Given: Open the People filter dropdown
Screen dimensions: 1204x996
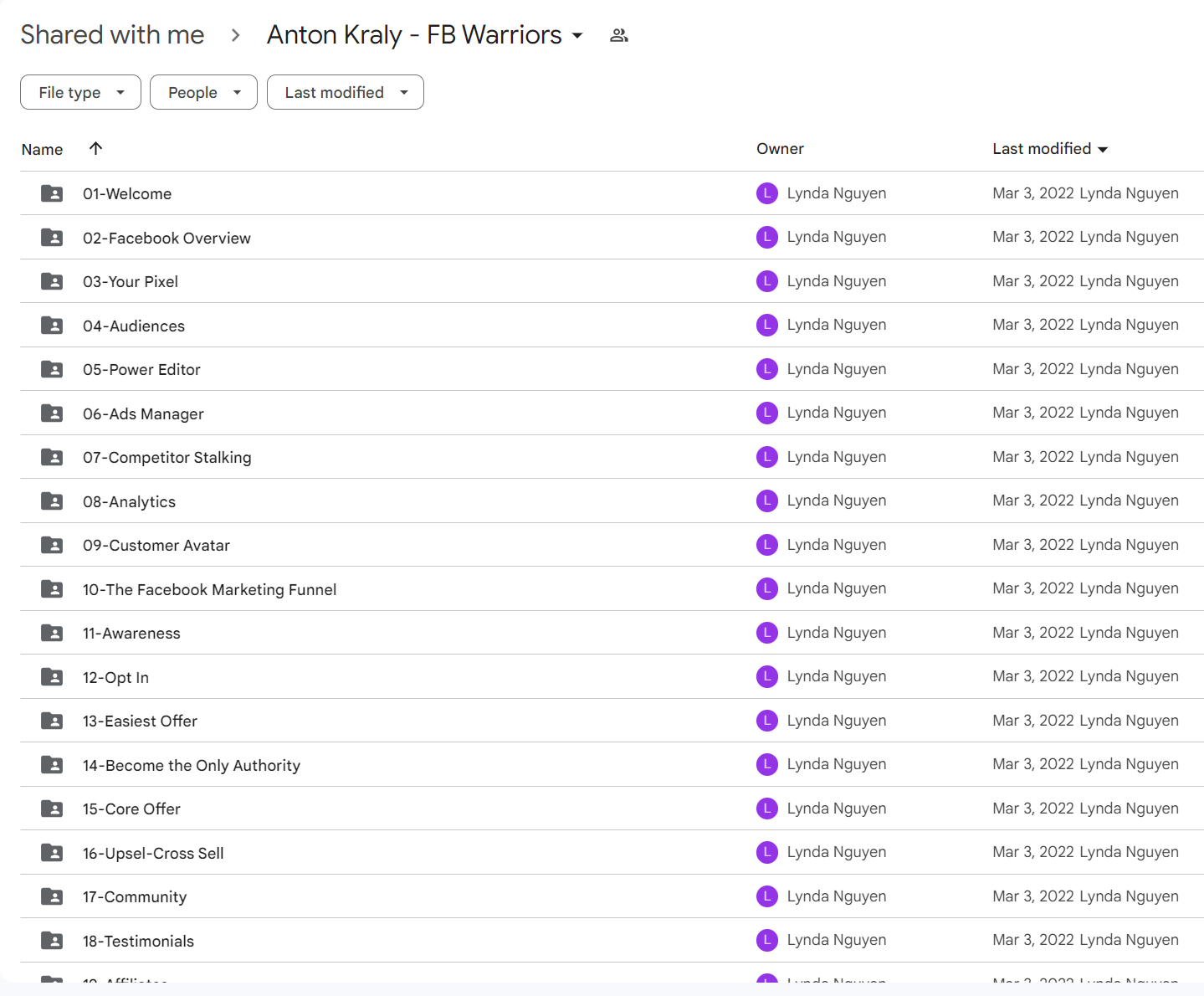Looking at the screenshot, I should [x=203, y=92].
